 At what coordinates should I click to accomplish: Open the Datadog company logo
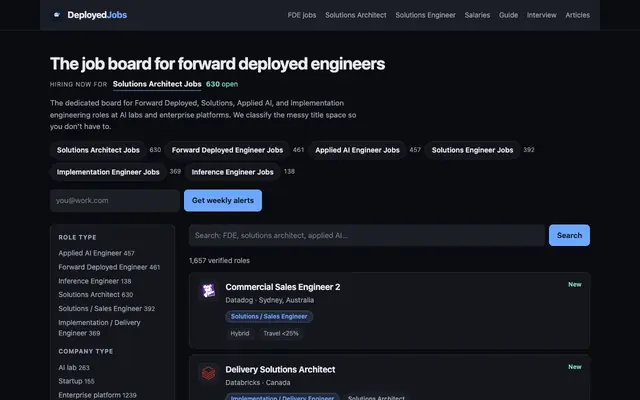click(x=209, y=291)
